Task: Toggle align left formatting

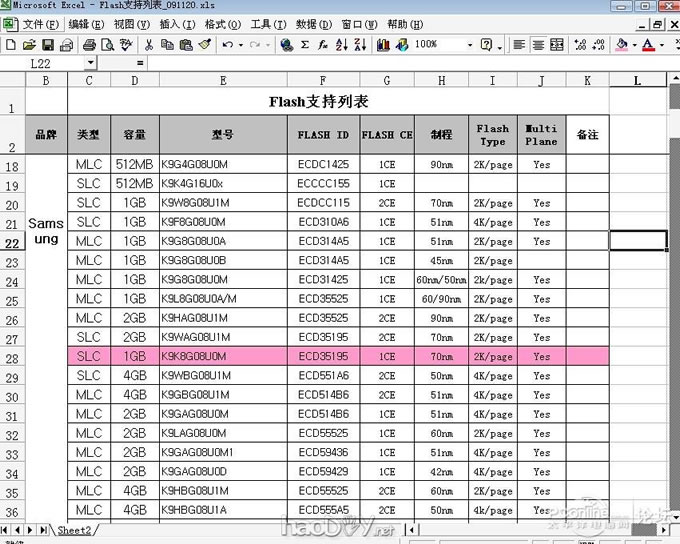Action: pyautogui.click(x=519, y=45)
